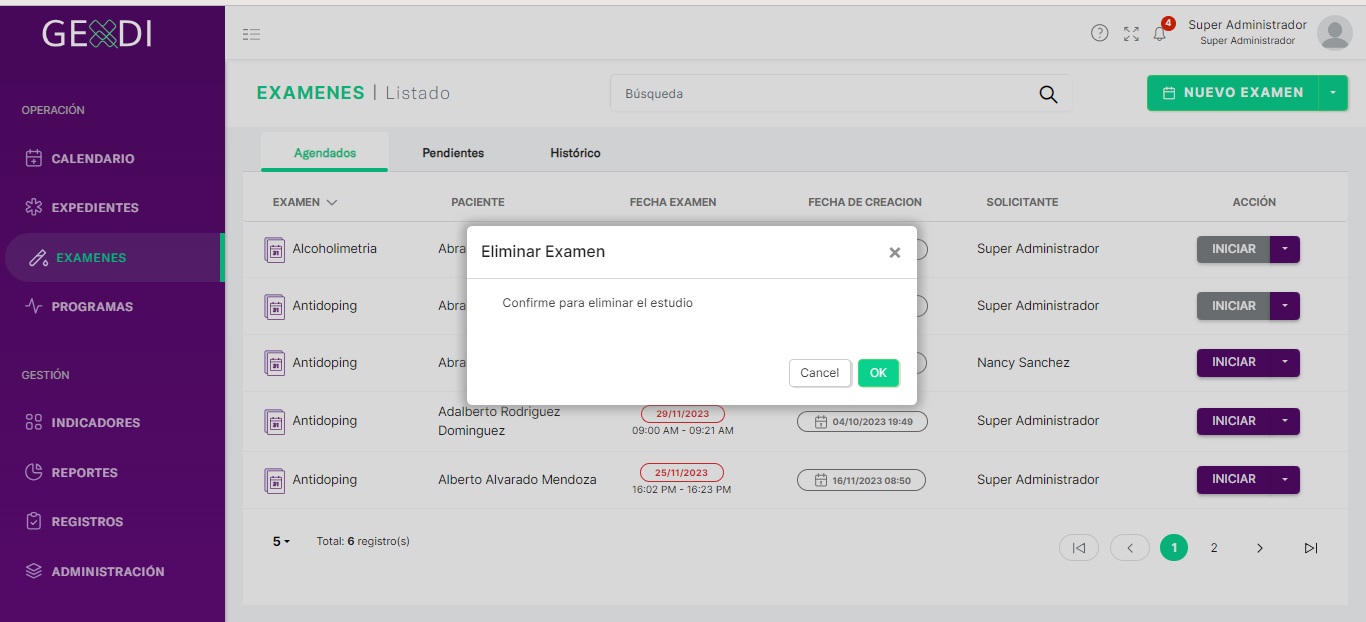Expand Iniciar dropdown in Alcoholimetria row
1366x622 pixels.
(x=1285, y=249)
